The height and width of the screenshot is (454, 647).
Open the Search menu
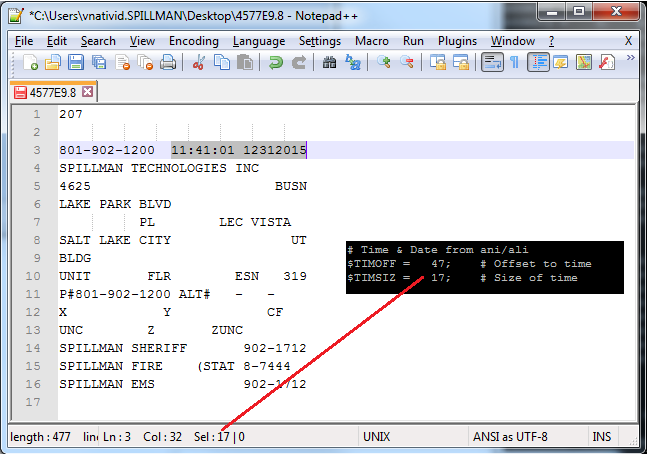(x=98, y=41)
